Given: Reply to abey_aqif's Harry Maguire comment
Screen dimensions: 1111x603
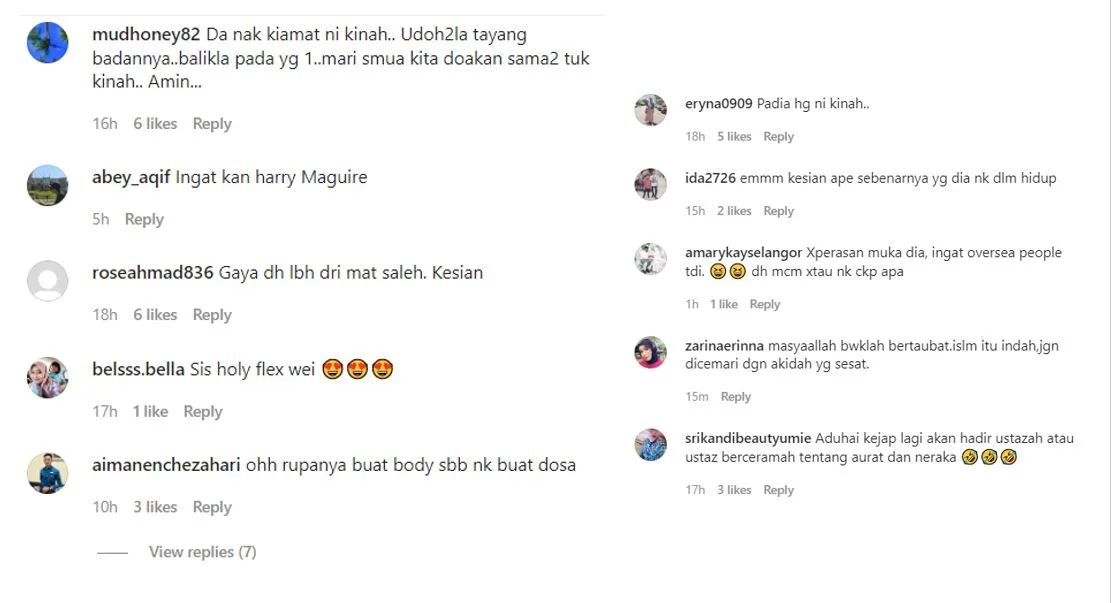Looking at the screenshot, I should point(144,219).
